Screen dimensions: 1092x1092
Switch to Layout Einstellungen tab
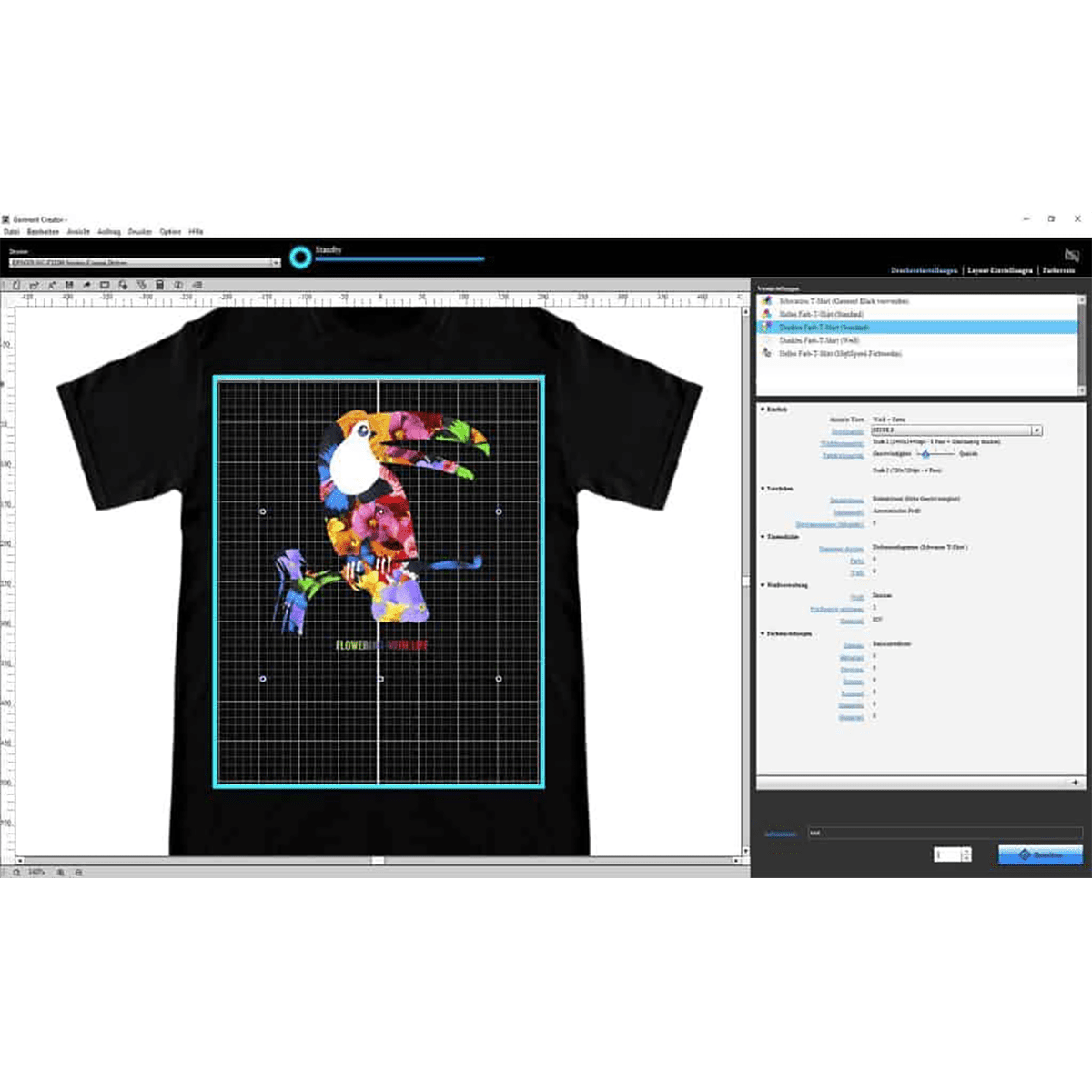coord(999,270)
